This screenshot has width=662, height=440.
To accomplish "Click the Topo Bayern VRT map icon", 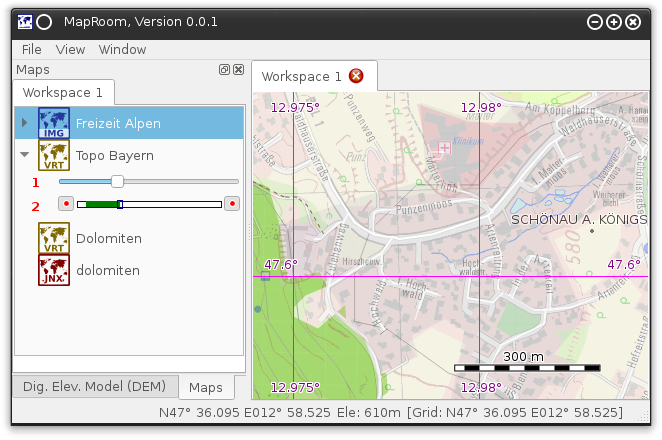I will [54, 155].
